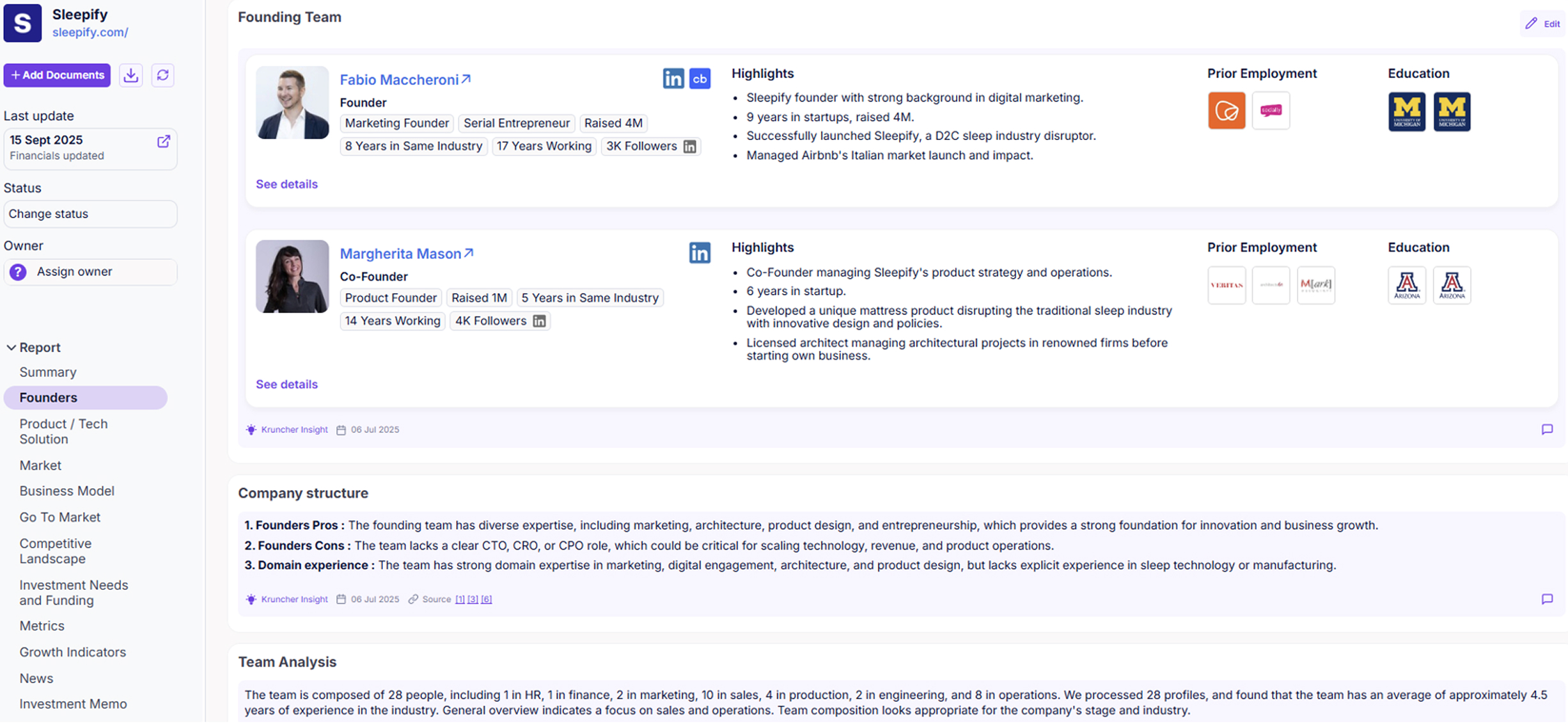
Task: Click comment icon in Company structure section
Action: pyautogui.click(x=1547, y=599)
